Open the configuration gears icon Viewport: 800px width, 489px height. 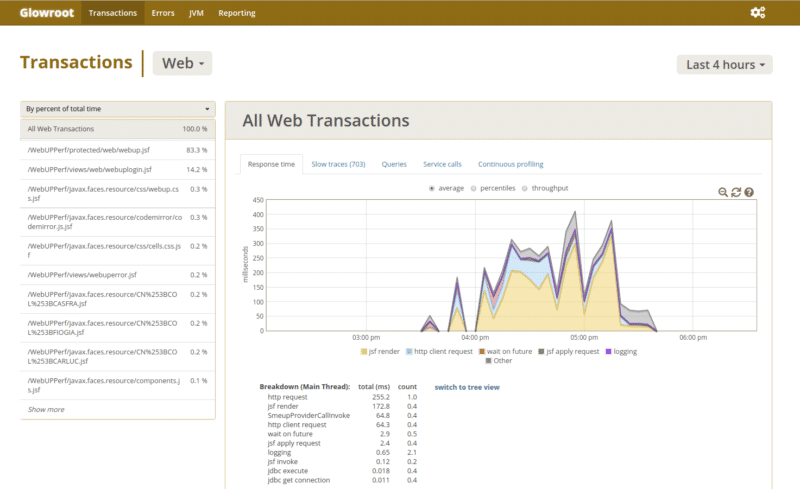pyautogui.click(x=757, y=13)
